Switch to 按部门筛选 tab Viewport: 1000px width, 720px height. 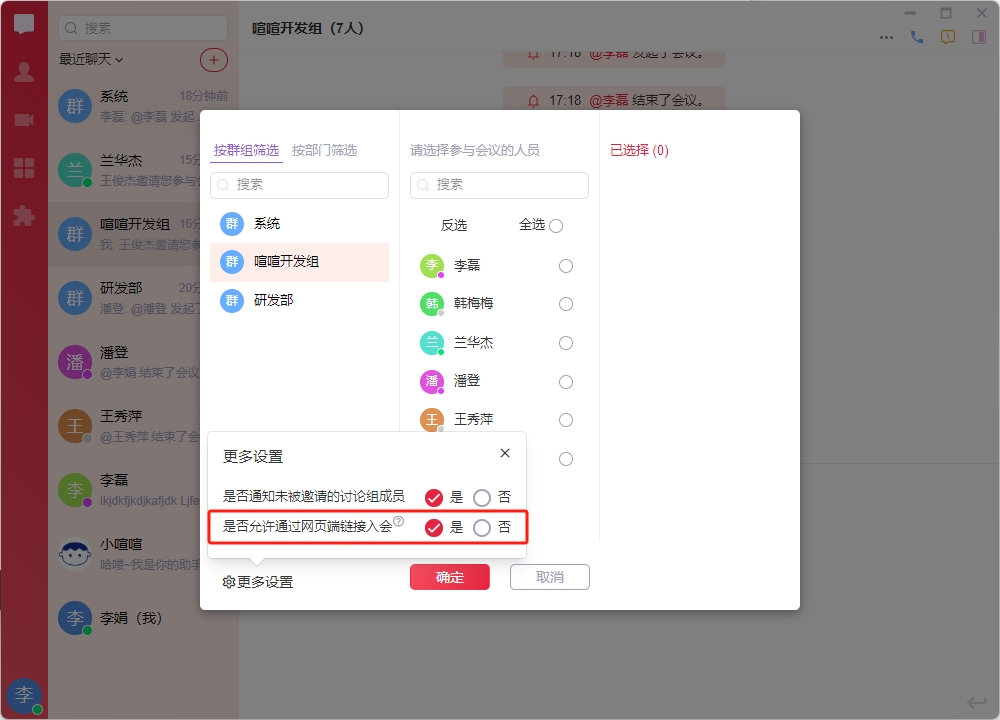[x=324, y=150]
